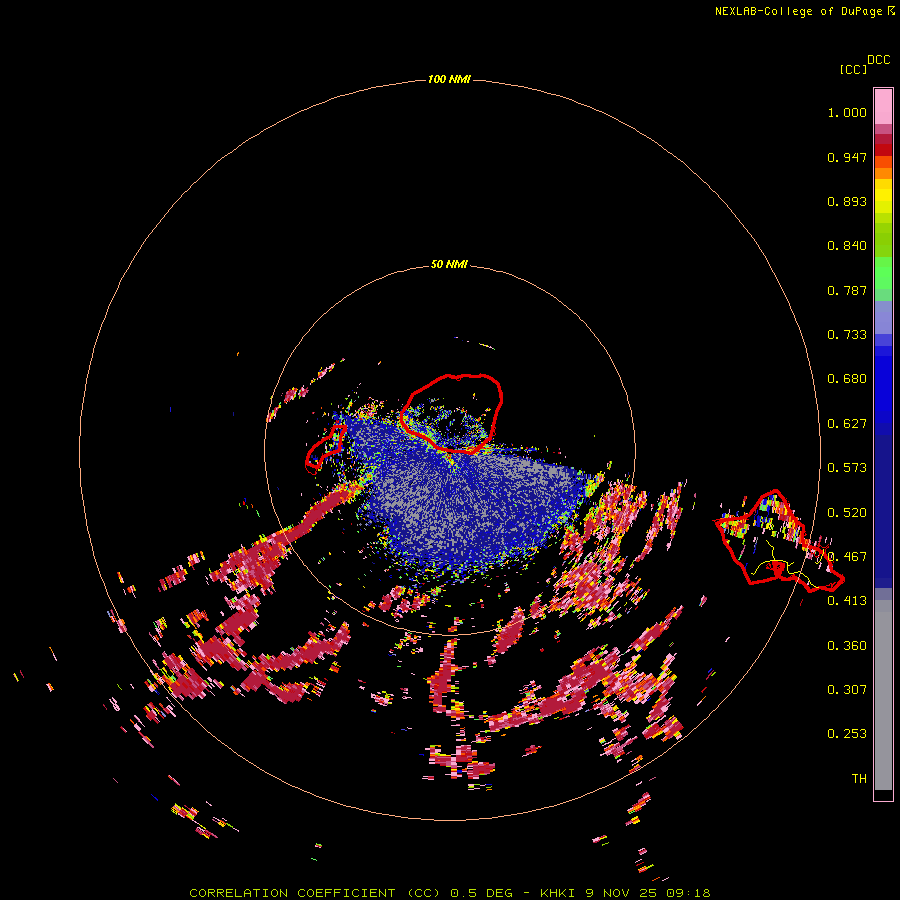Click the 0.253 scale value
The height and width of the screenshot is (900, 900).
click(x=847, y=734)
